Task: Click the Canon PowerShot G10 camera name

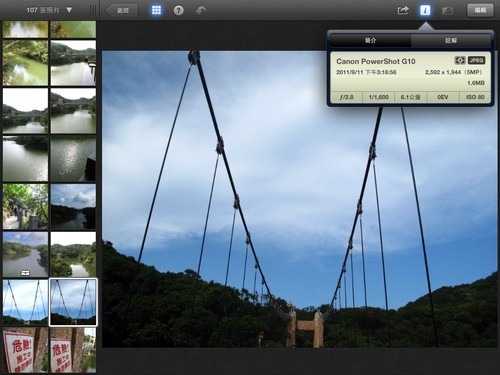Action: (376, 61)
